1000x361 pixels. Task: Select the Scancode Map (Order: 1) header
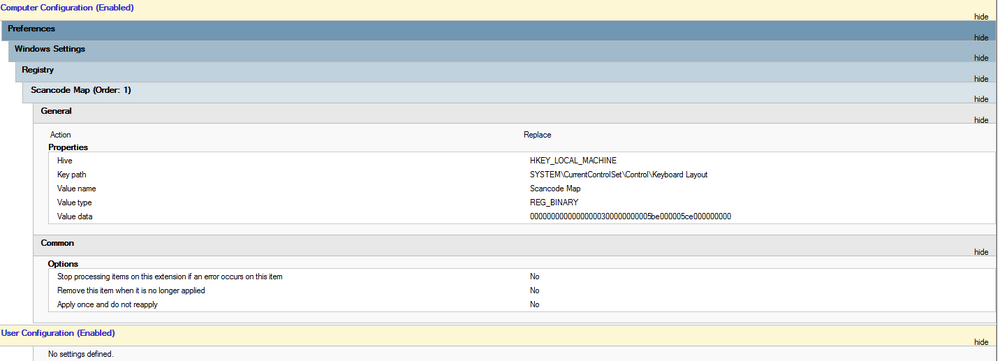[x=510, y=92]
